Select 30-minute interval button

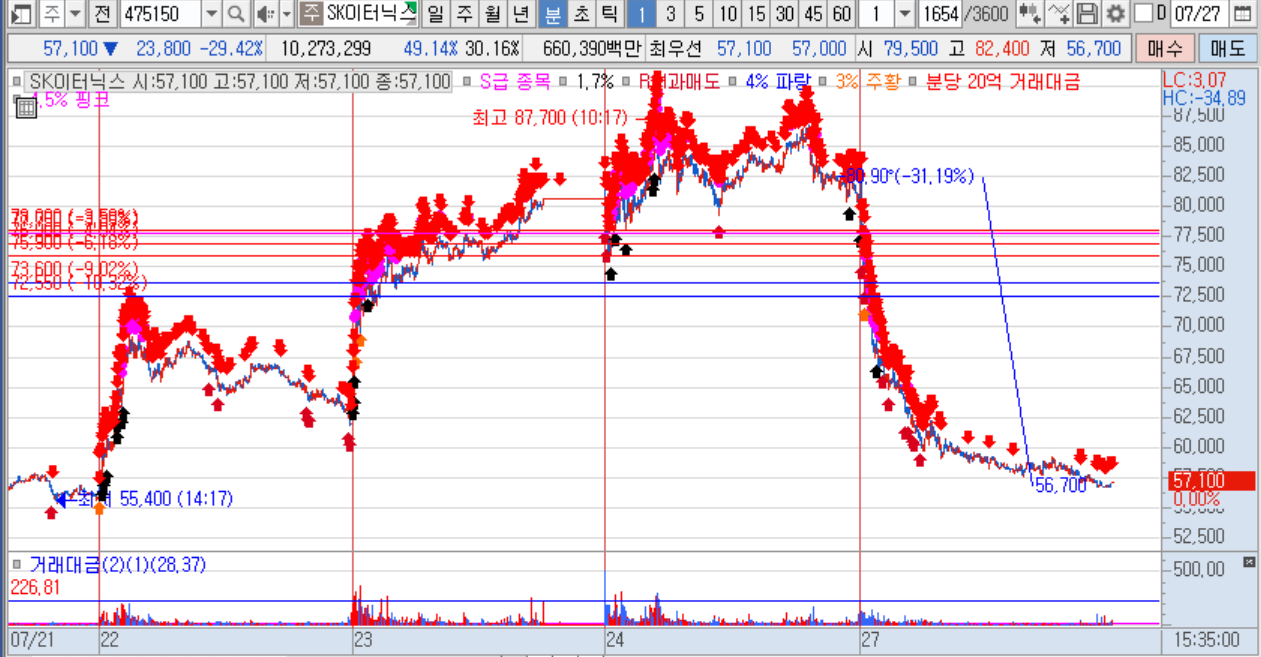click(x=786, y=14)
